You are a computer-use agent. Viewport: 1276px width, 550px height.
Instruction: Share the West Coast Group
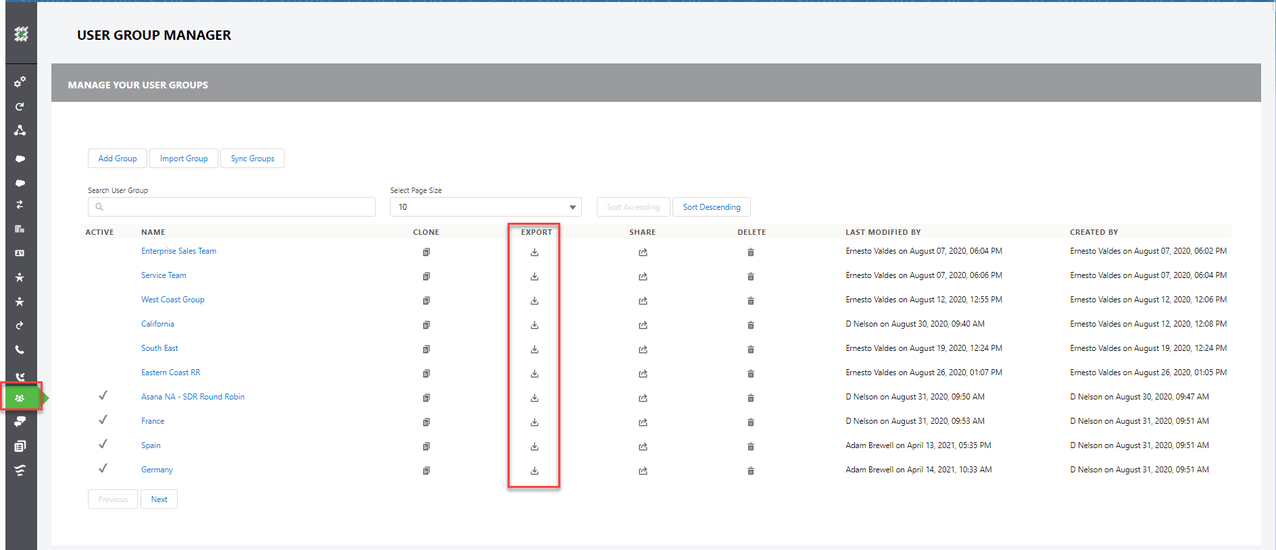[643, 301]
